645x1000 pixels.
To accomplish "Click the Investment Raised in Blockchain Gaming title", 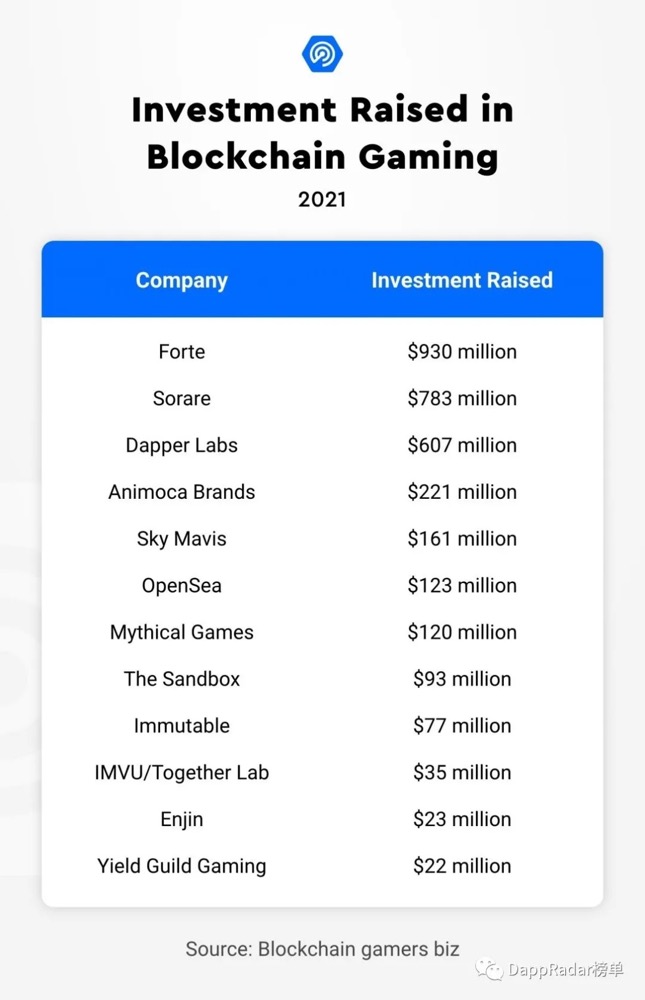I will pos(322,133).
